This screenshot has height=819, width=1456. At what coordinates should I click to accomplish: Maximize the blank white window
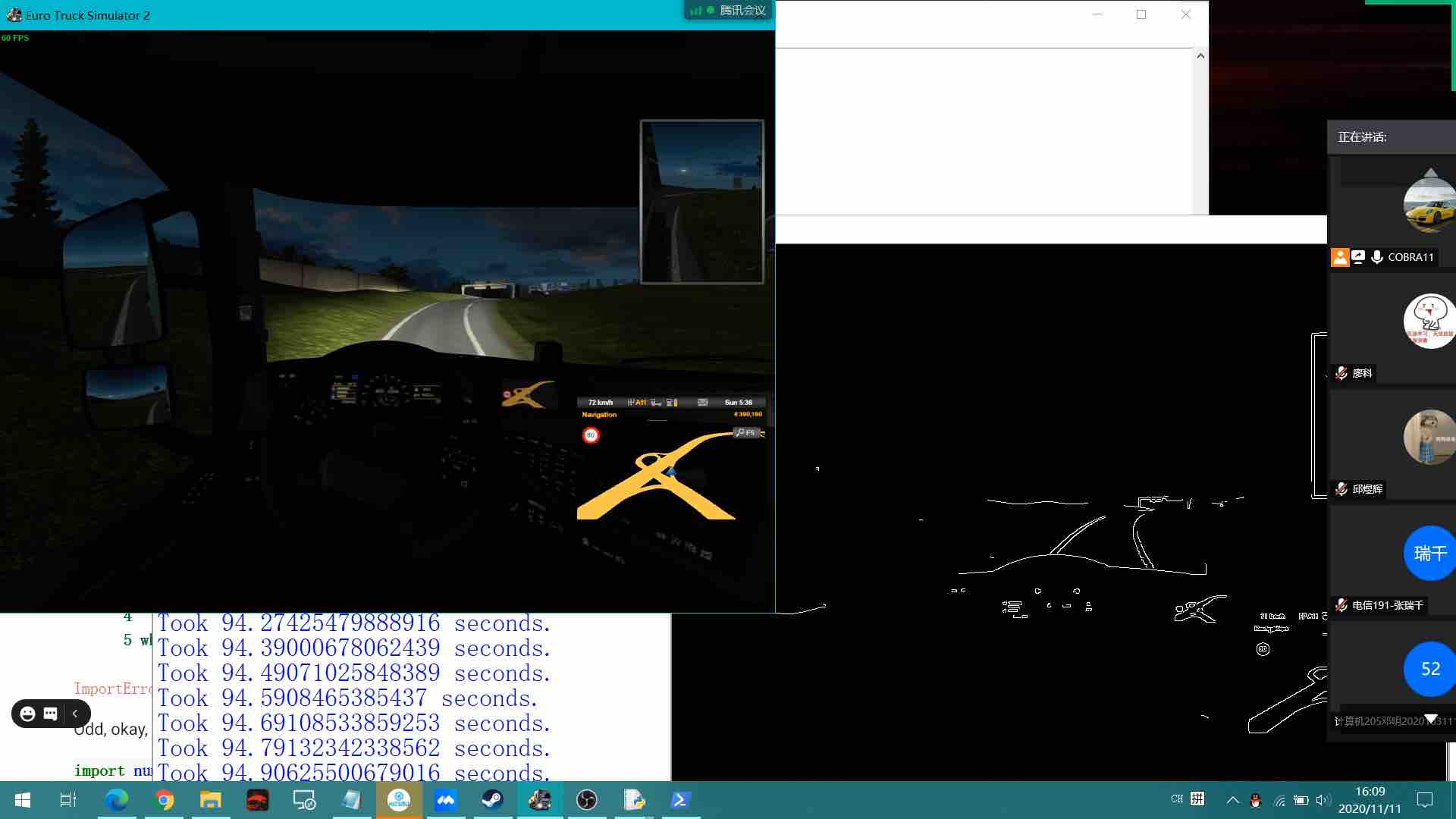pyautogui.click(x=1141, y=14)
